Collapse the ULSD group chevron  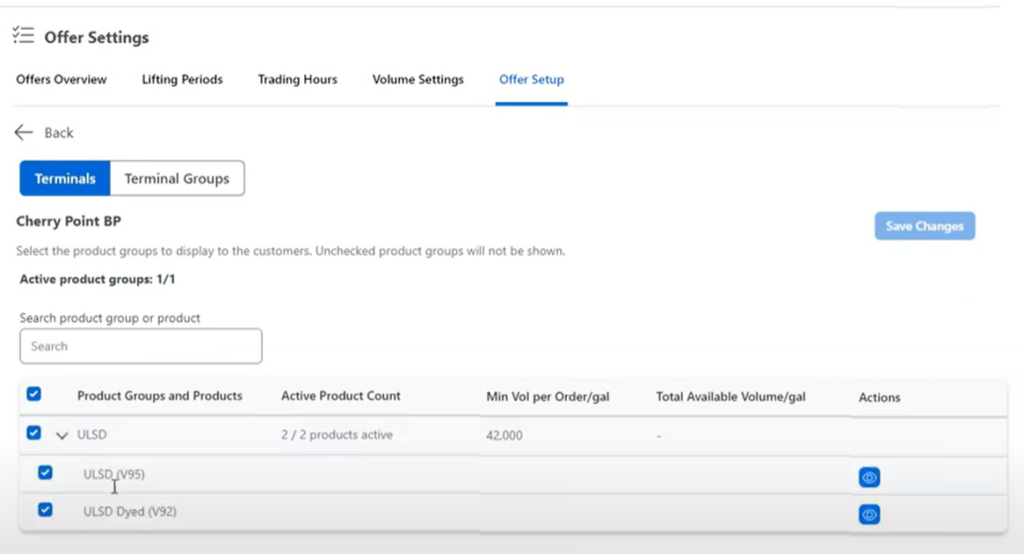[x=62, y=435]
